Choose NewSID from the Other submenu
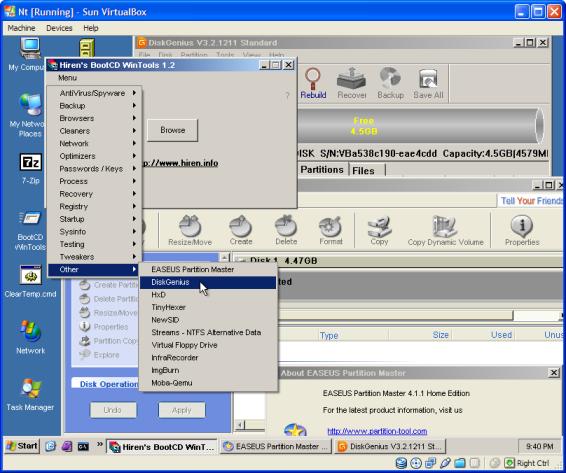 coord(208,320)
